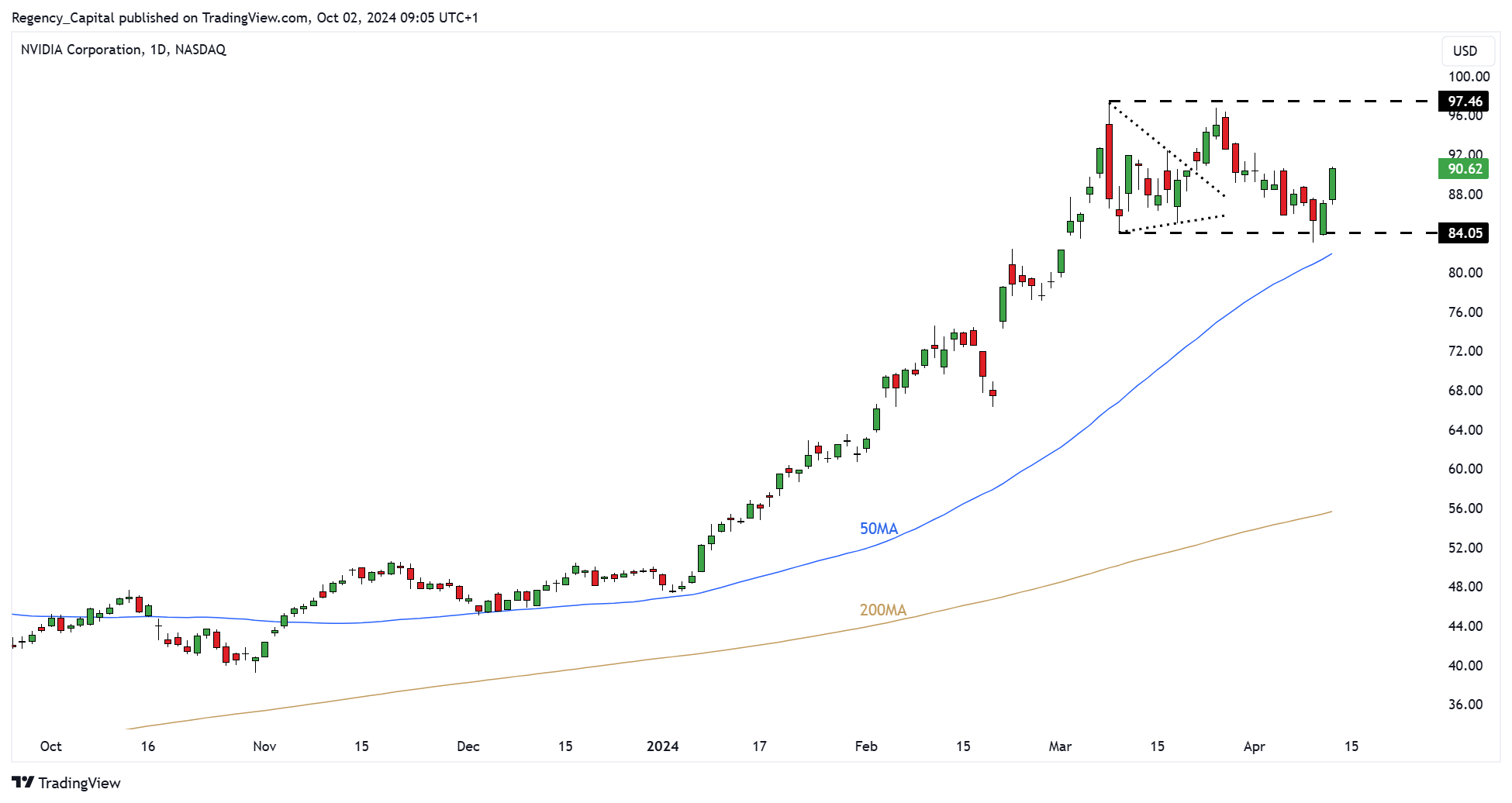Click the 17 date label on time axis
Screen dimensions: 1512x803
pyautogui.click(x=760, y=746)
